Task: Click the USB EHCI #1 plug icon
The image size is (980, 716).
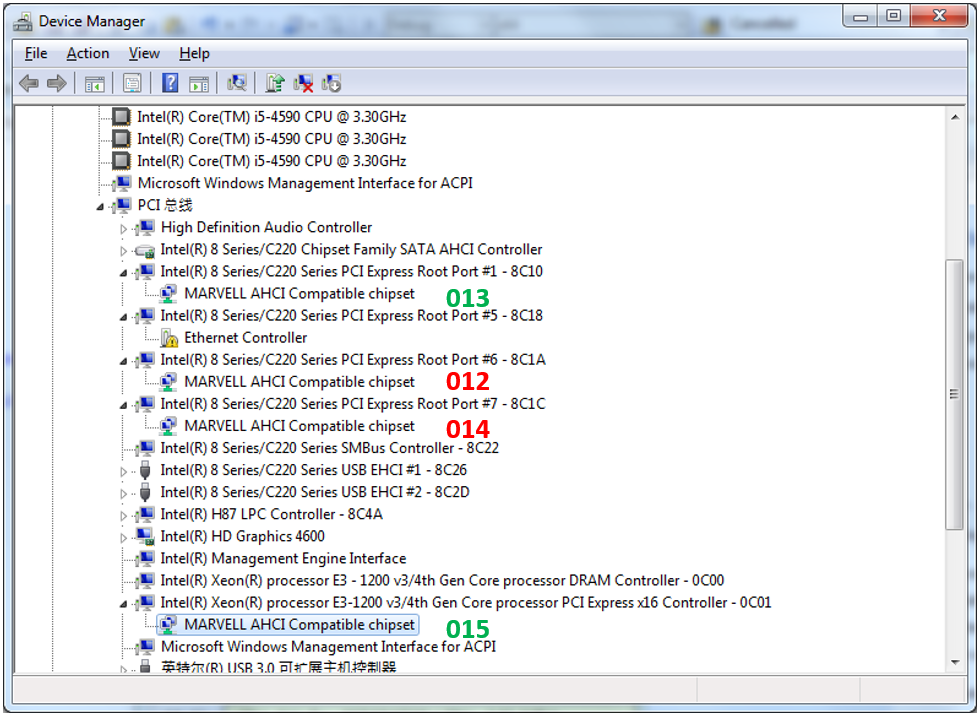Action: tap(145, 470)
